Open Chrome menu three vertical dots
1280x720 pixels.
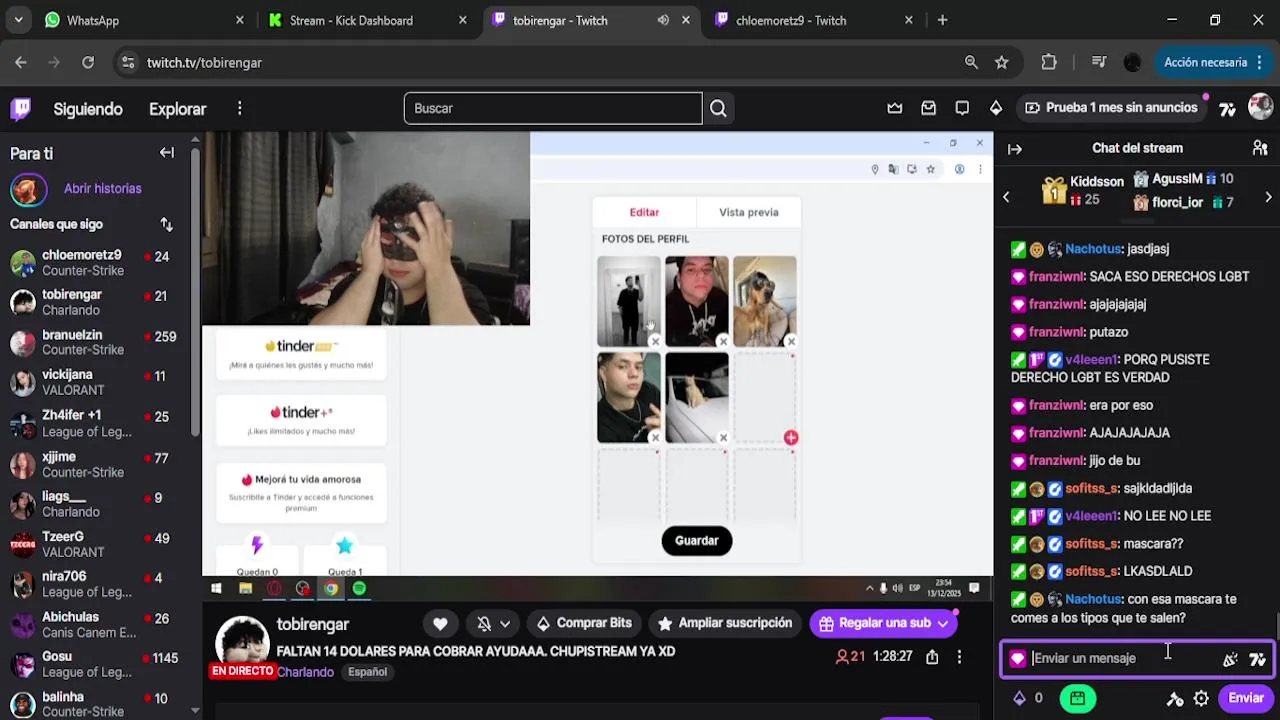pyautogui.click(x=1259, y=62)
